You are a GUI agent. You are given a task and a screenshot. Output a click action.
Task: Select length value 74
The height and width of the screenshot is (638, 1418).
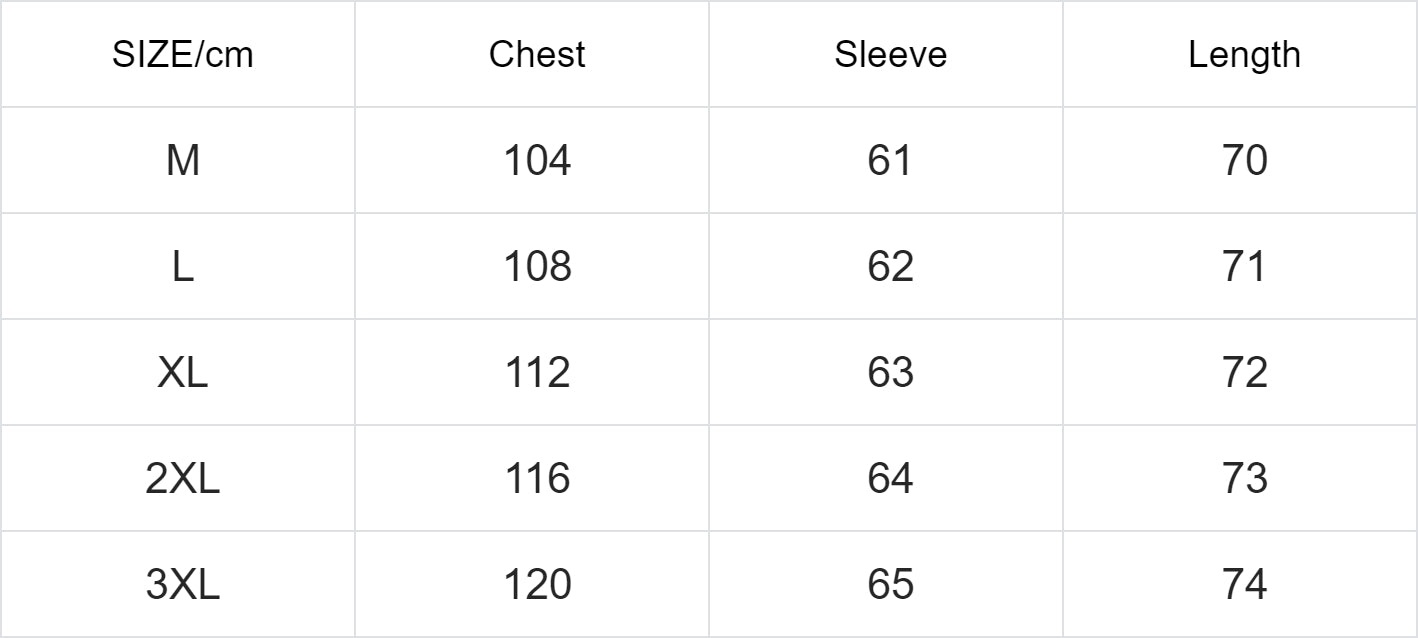[x=1244, y=584]
